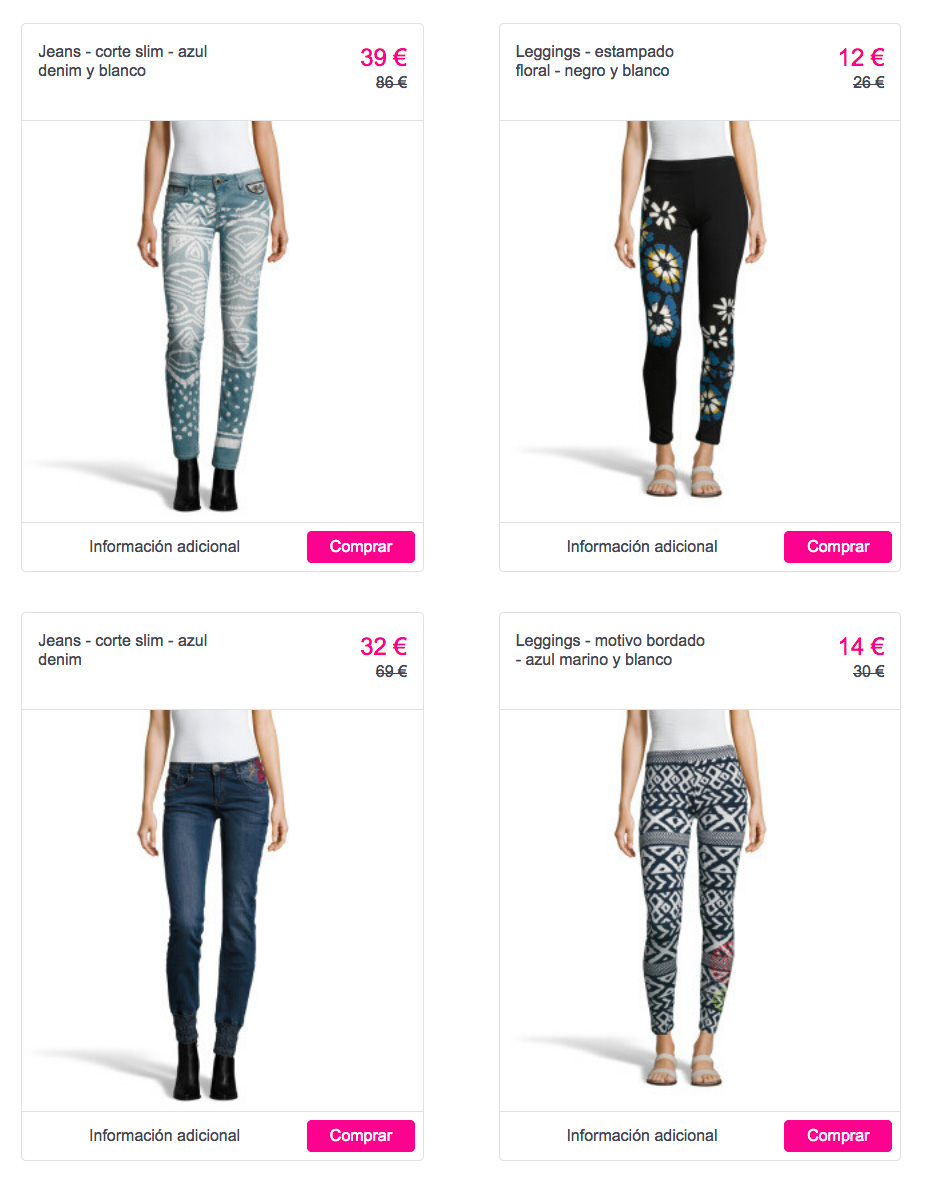Click the 39 € sale price
The image size is (934, 1184).
384,57
